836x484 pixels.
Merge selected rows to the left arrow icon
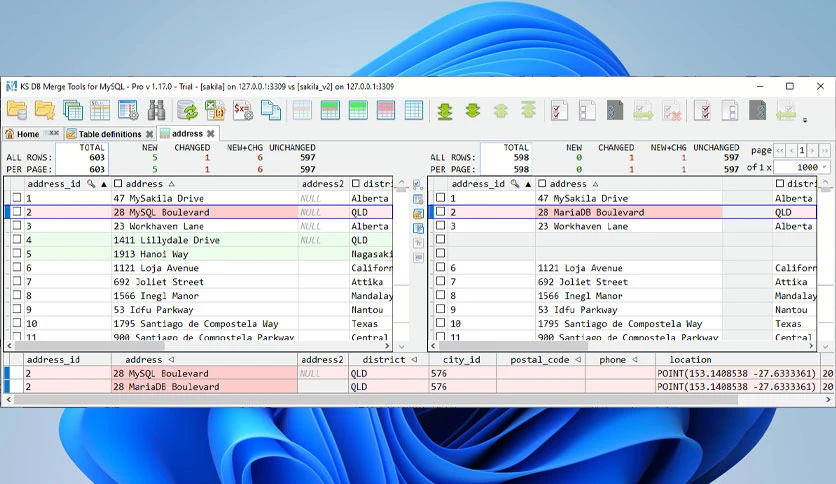tap(786, 111)
